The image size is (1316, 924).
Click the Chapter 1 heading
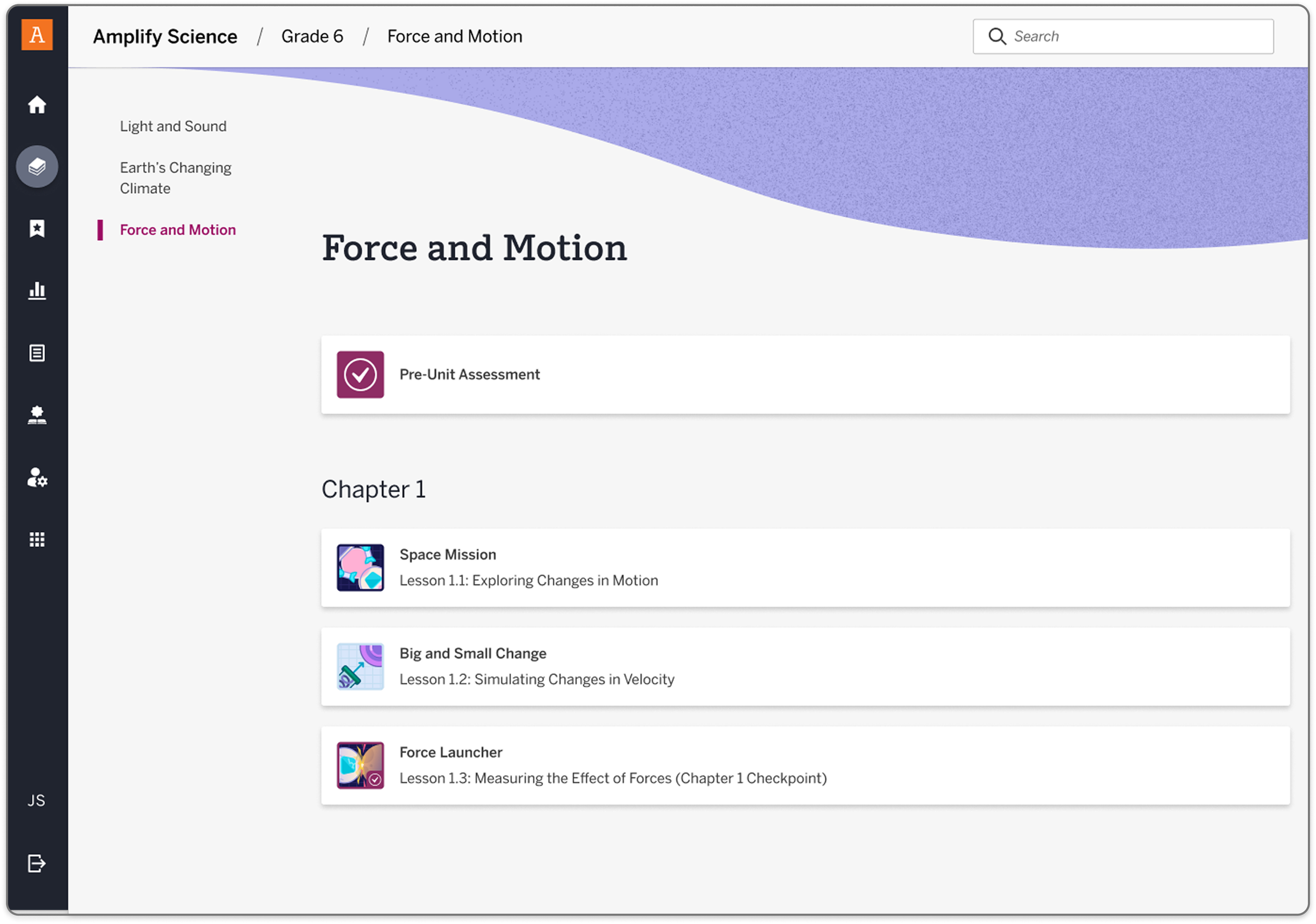(374, 490)
